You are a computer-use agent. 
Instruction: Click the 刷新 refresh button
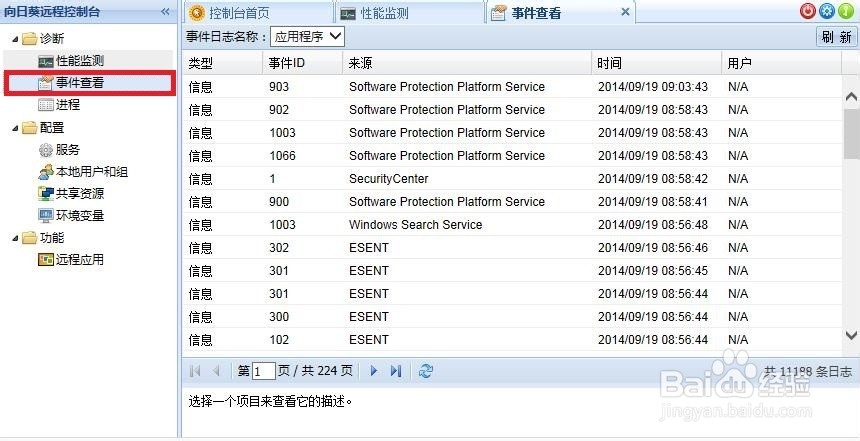click(836, 37)
